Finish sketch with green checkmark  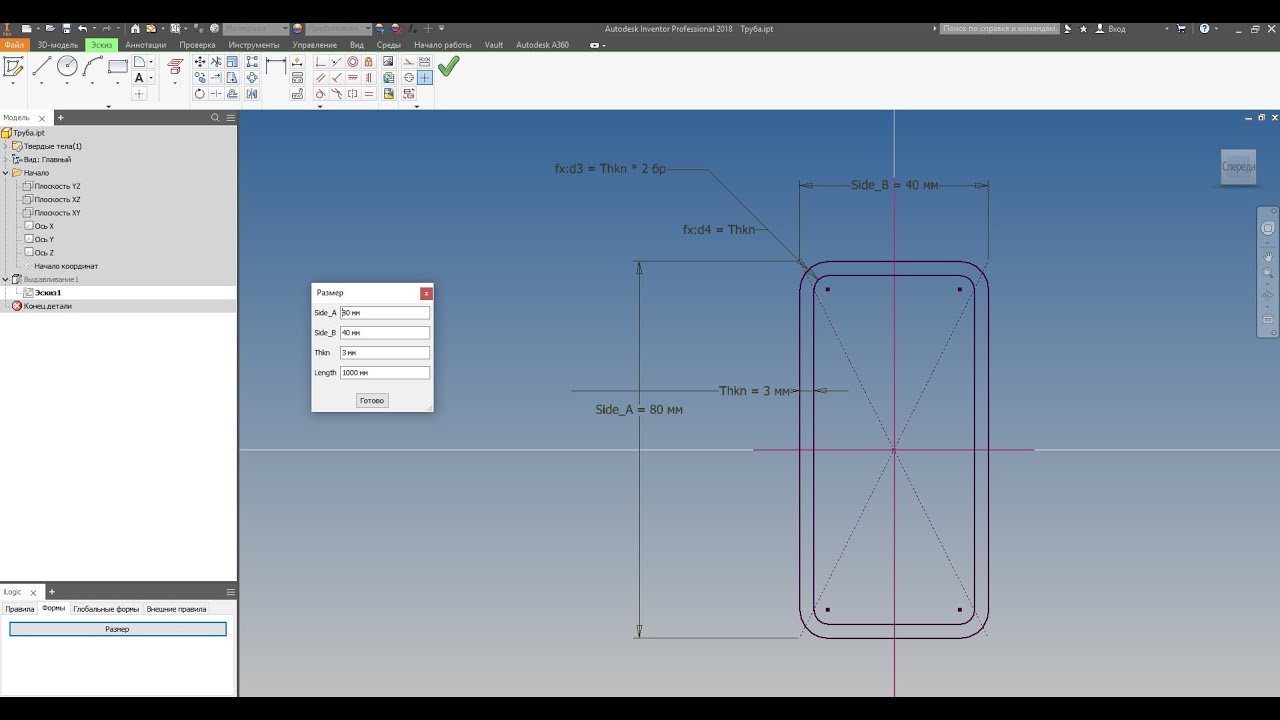448,66
